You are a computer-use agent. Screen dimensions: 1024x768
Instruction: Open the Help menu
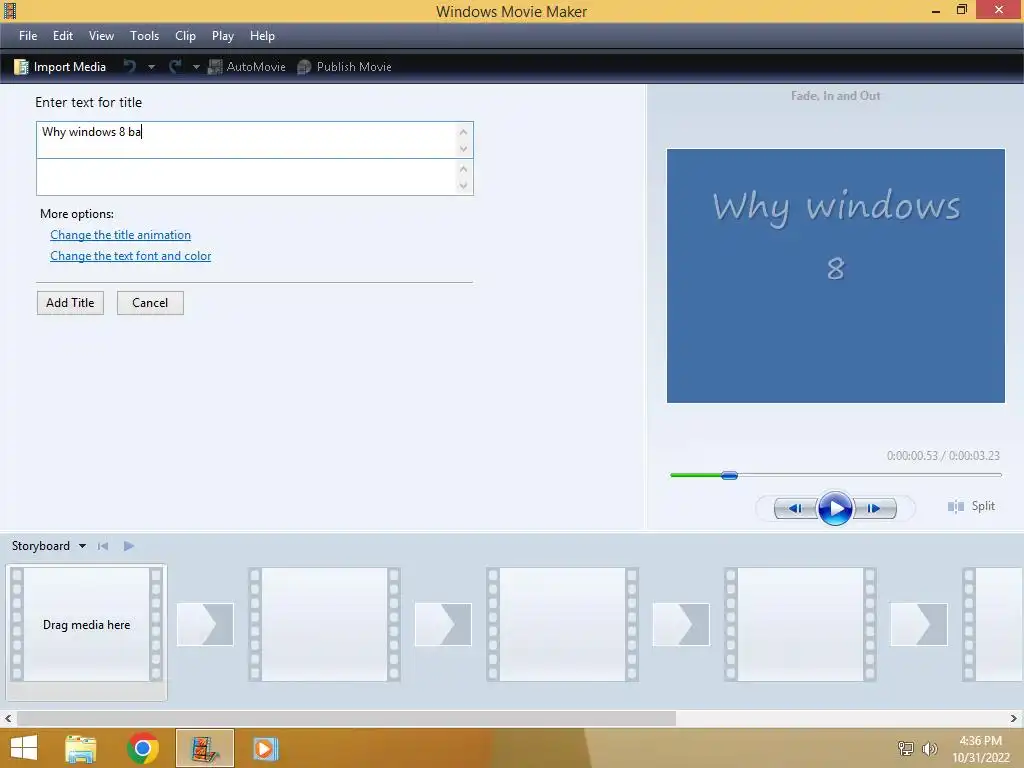262,36
